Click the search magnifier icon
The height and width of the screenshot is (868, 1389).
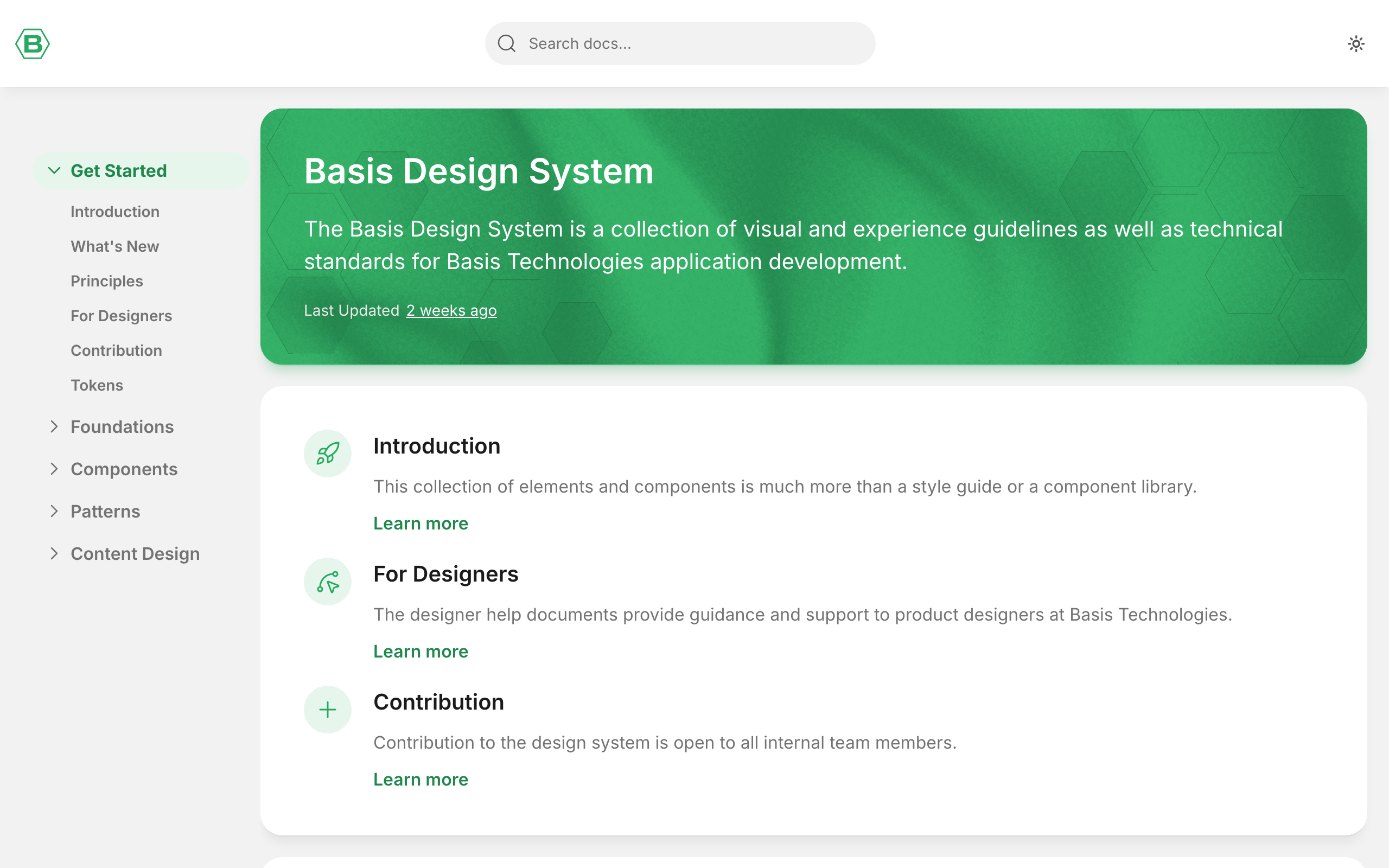pyautogui.click(x=506, y=43)
